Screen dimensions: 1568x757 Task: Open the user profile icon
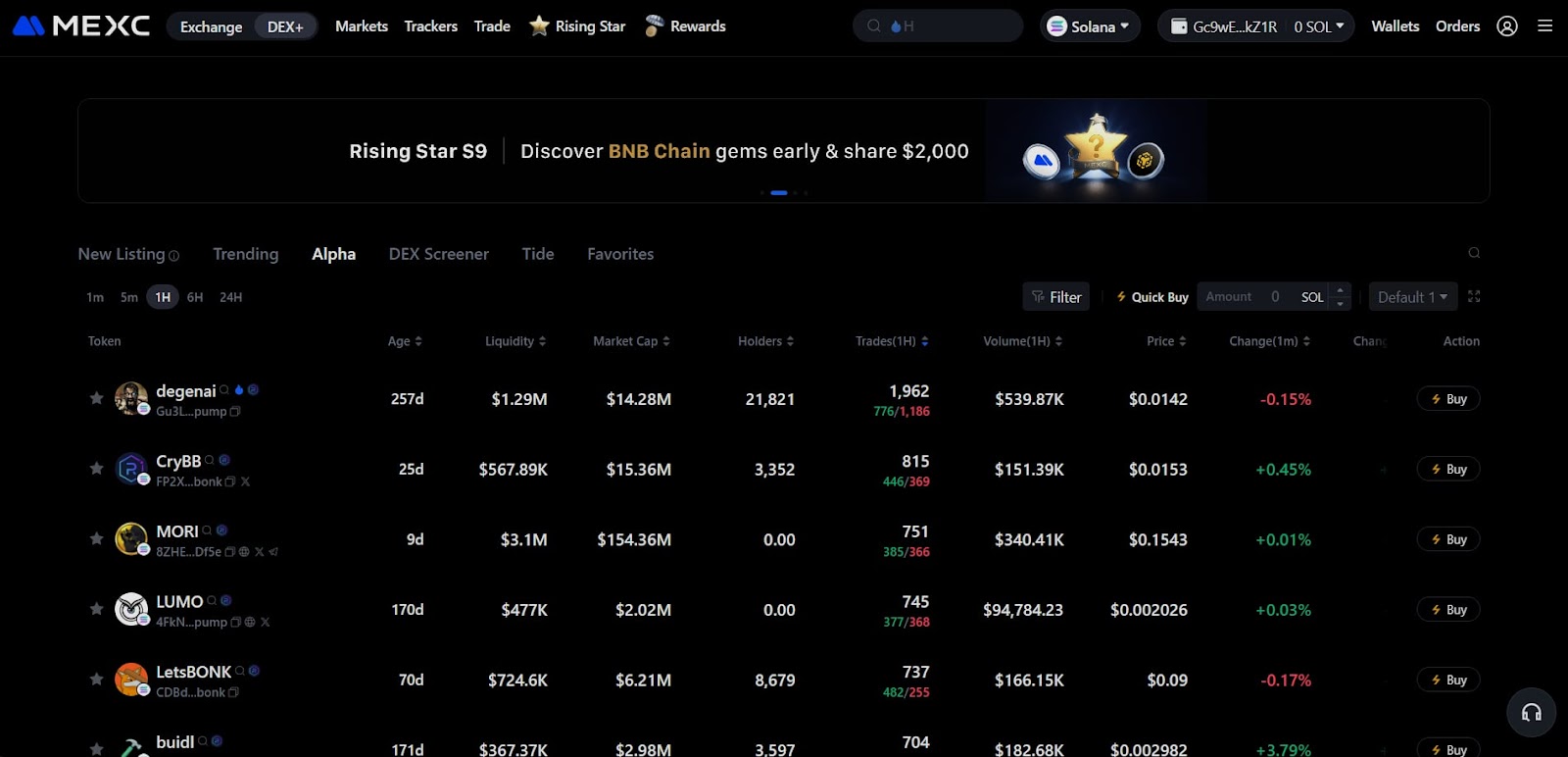click(1507, 26)
